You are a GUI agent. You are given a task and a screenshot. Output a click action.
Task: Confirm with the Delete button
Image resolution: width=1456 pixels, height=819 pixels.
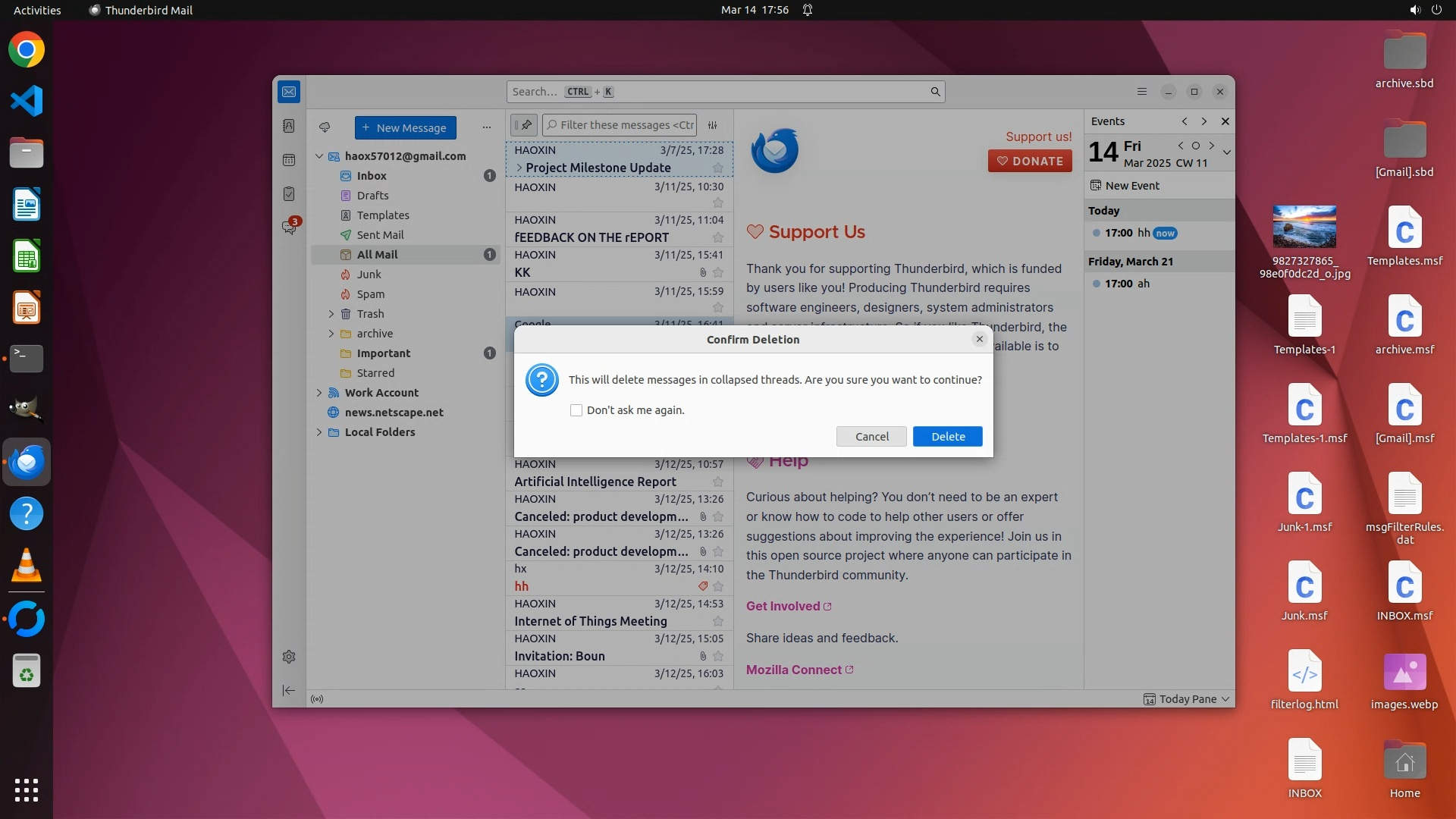[947, 437]
